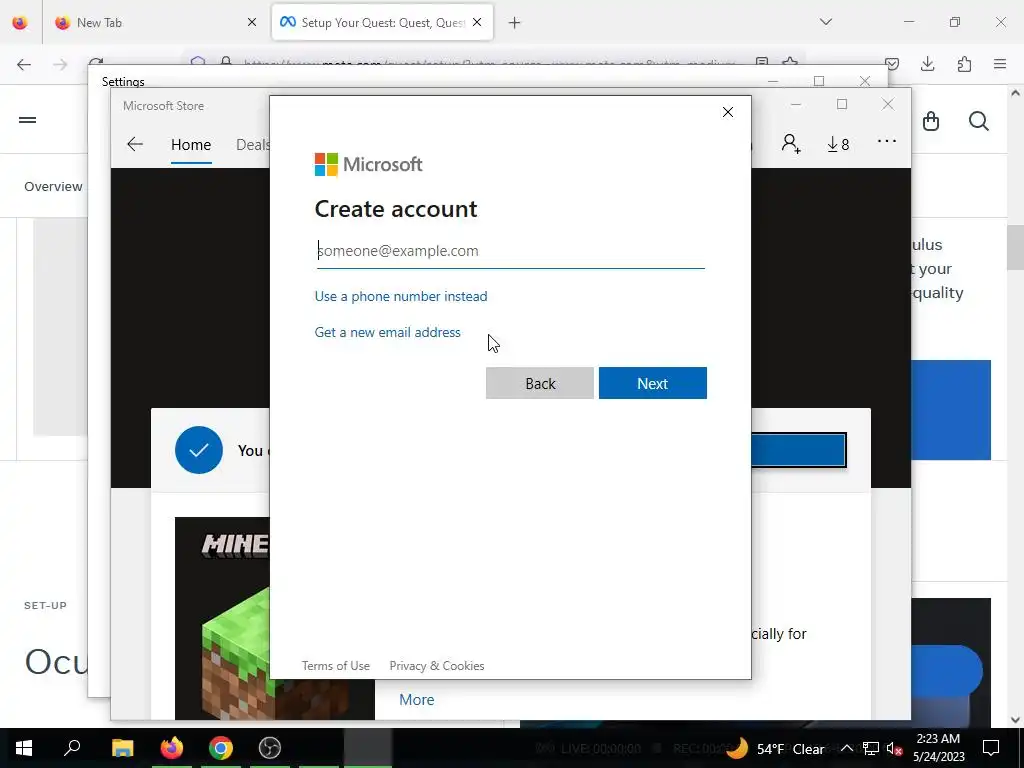This screenshot has width=1024, height=768.
Task: Open Microsoft Store See more ellipsis menu
Action: 886,141
